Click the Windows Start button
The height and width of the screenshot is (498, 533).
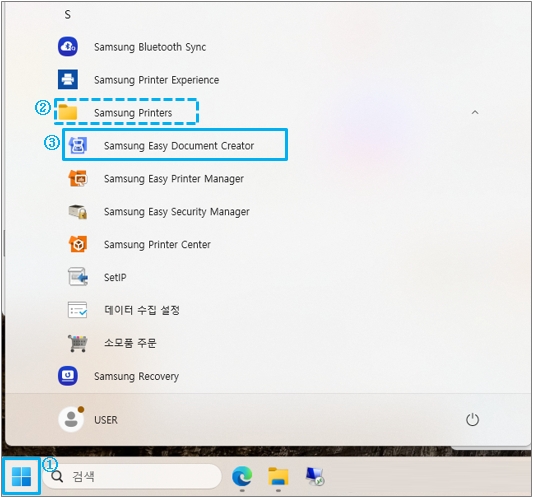21,476
